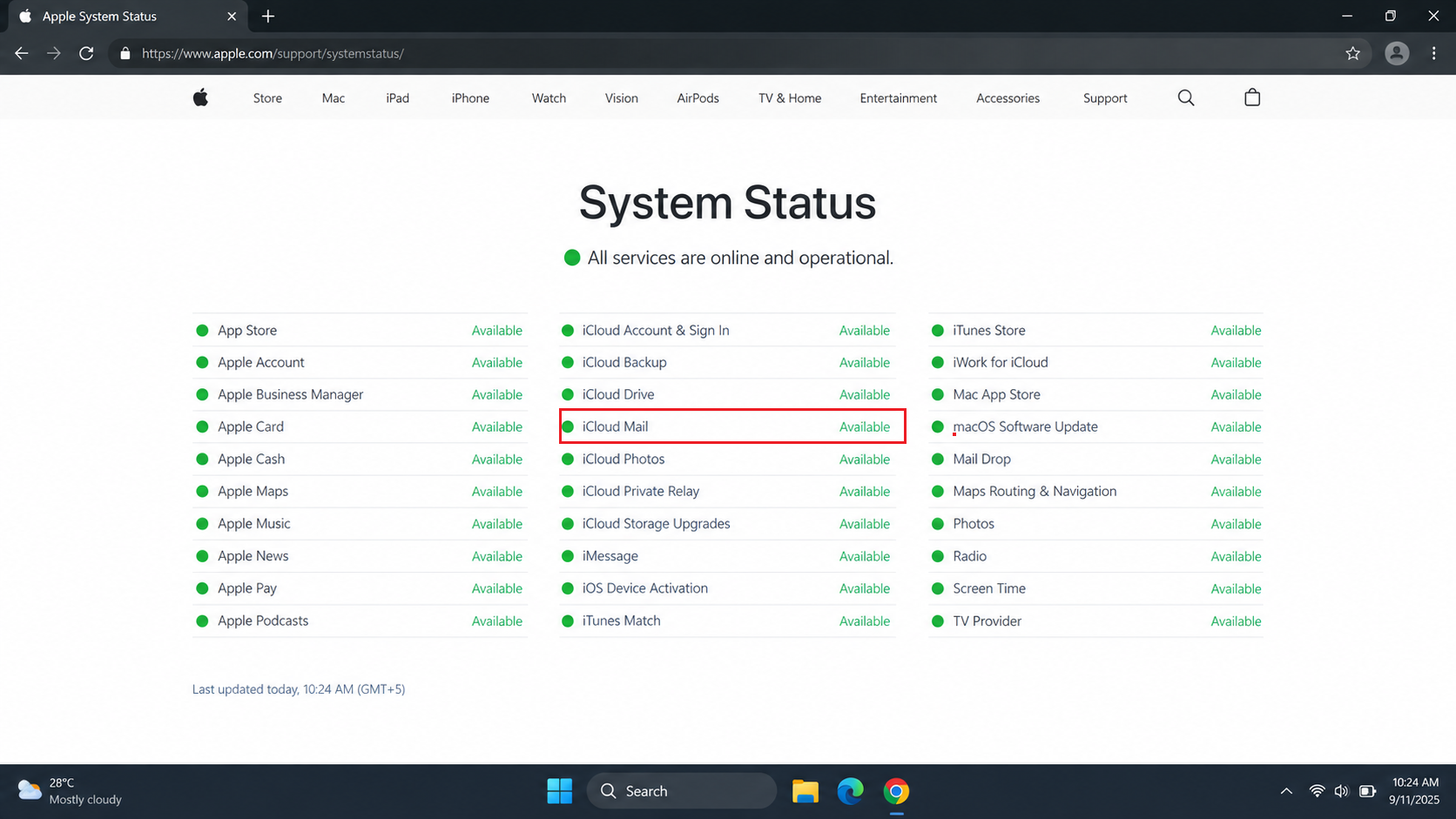This screenshot has width=1456, height=819.
Task: Select iPhone in the navigation bar
Action: click(470, 98)
